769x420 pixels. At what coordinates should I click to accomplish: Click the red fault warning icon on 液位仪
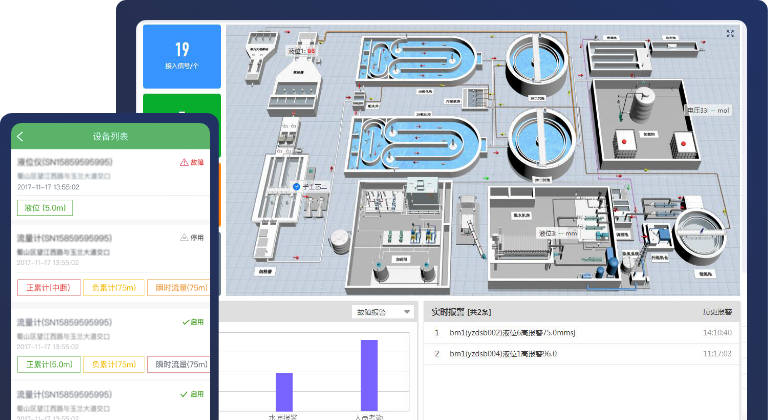click(184, 162)
